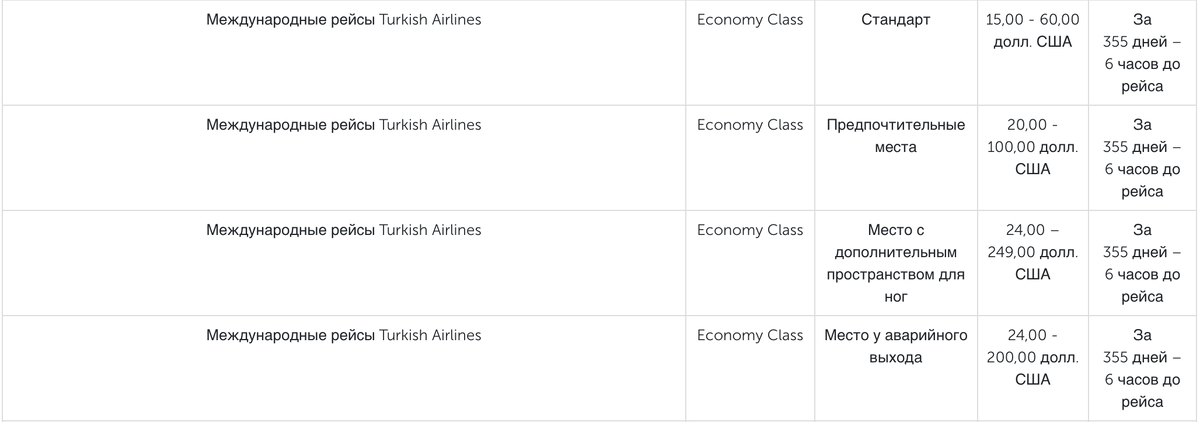Screen dimensions: 1200x422
Task: Click 'Международные рейсы Turkish Airlines' in emergency exit row
Action: 343,335
